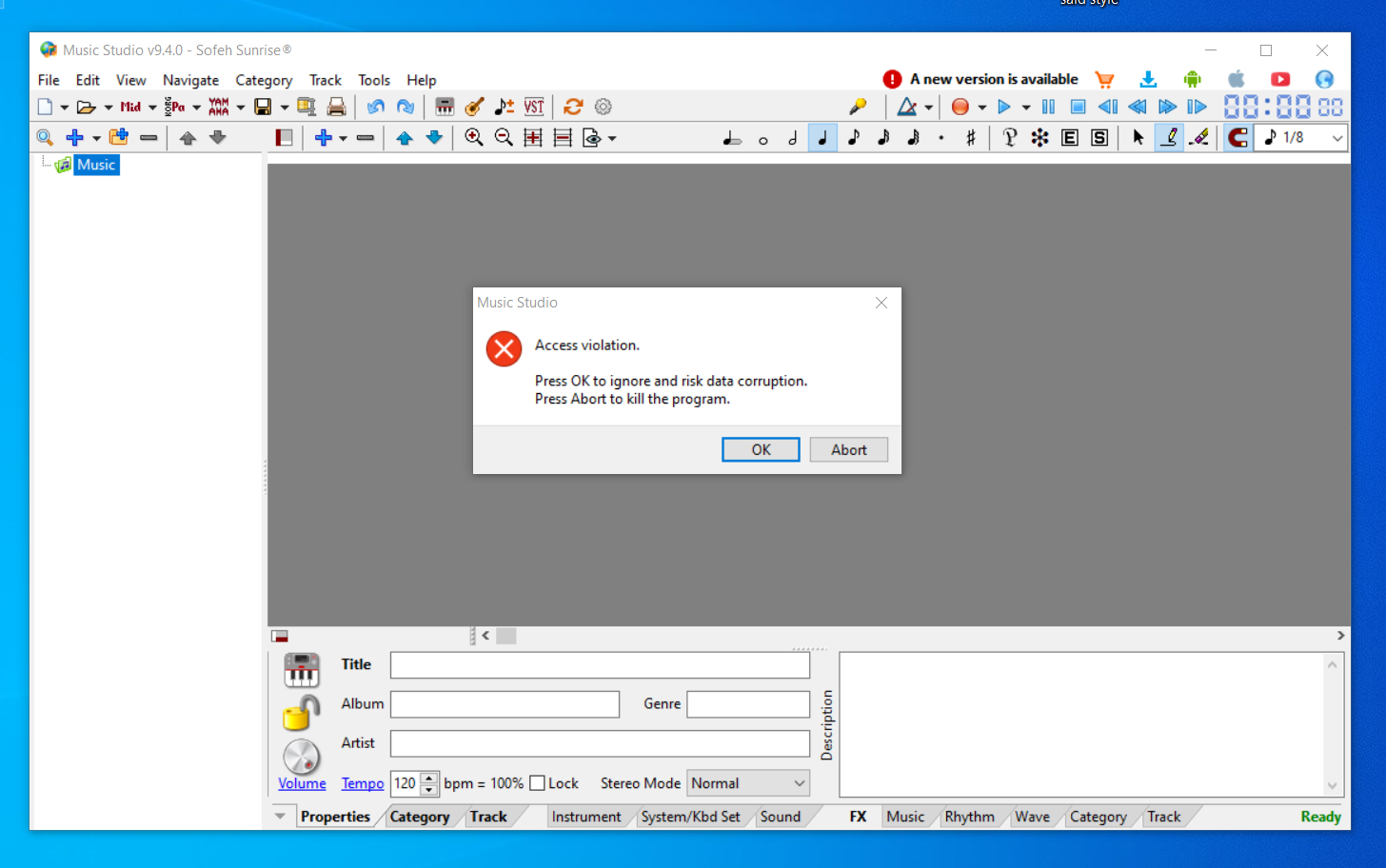Open the dropdown arrow next to Record

click(x=981, y=108)
